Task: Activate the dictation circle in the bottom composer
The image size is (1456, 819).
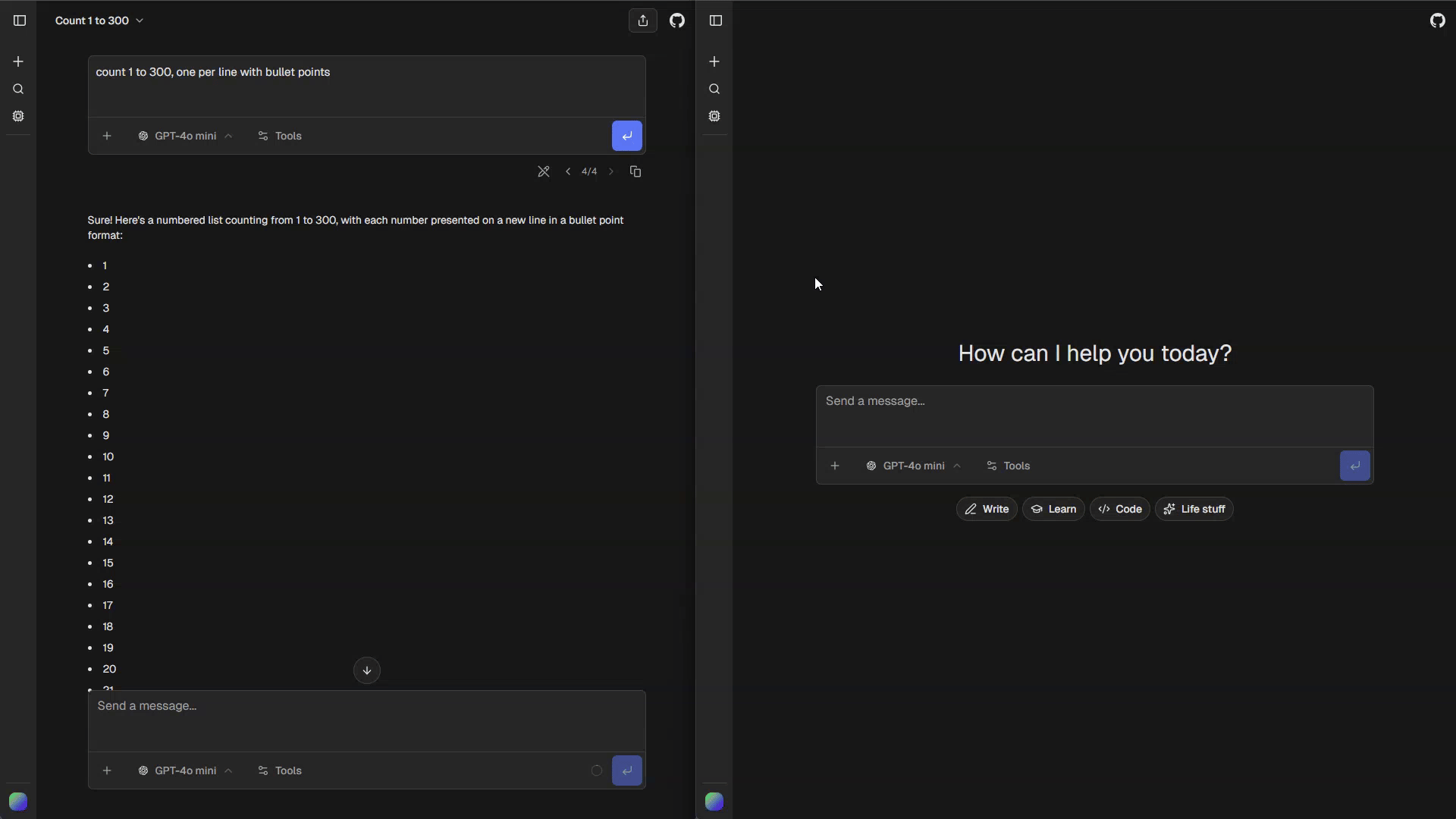Action: click(596, 770)
